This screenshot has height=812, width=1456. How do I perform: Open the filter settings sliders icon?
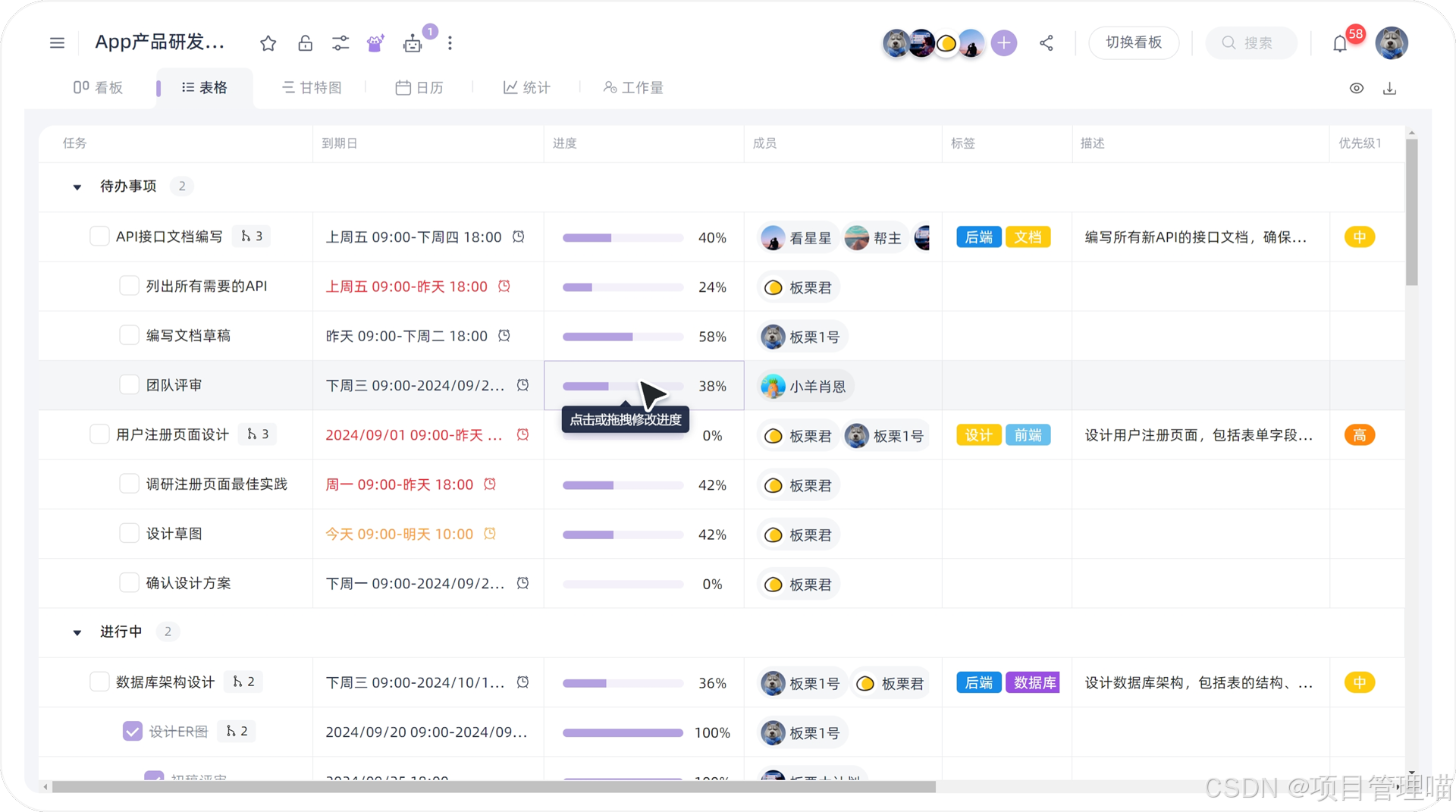pyautogui.click(x=340, y=43)
